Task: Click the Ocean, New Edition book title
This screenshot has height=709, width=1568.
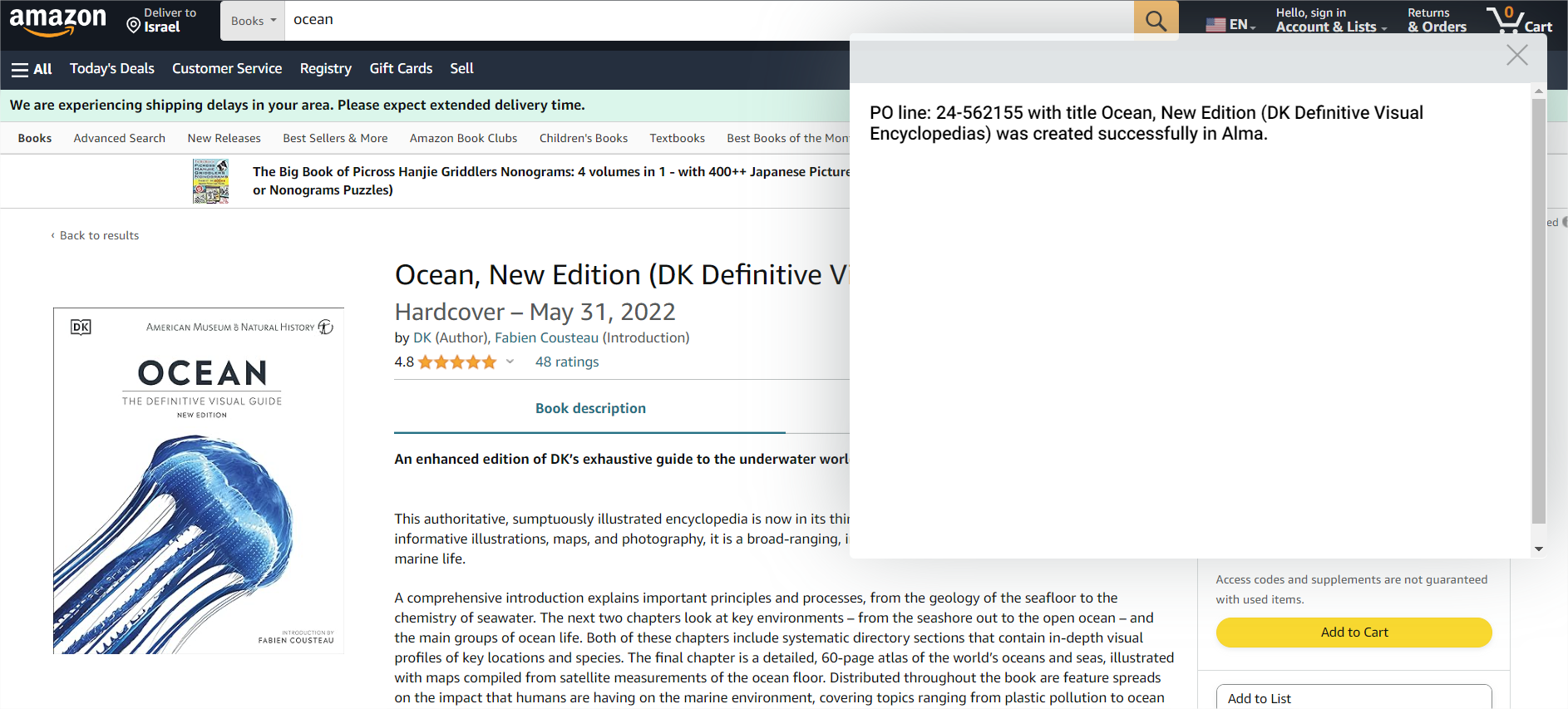Action: tap(621, 274)
